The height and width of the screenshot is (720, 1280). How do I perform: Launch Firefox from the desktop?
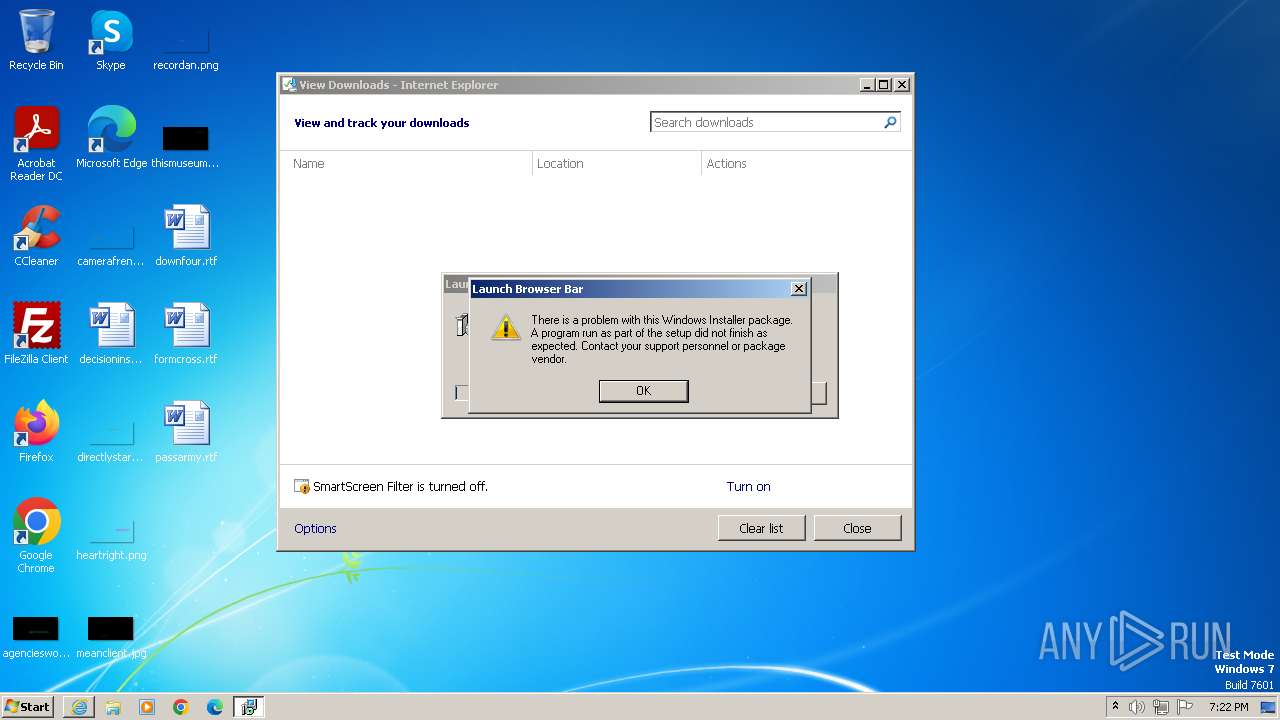click(36, 431)
